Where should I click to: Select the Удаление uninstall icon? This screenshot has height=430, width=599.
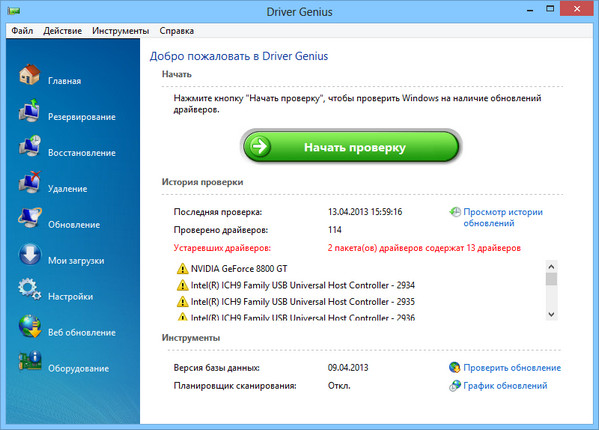pos(29,182)
